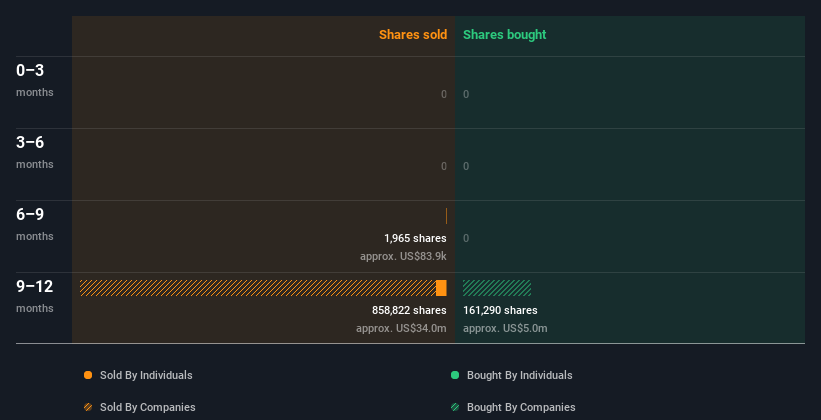Click the shares sold zero in 3–6 months row
The height and width of the screenshot is (420, 821).
[x=444, y=167]
